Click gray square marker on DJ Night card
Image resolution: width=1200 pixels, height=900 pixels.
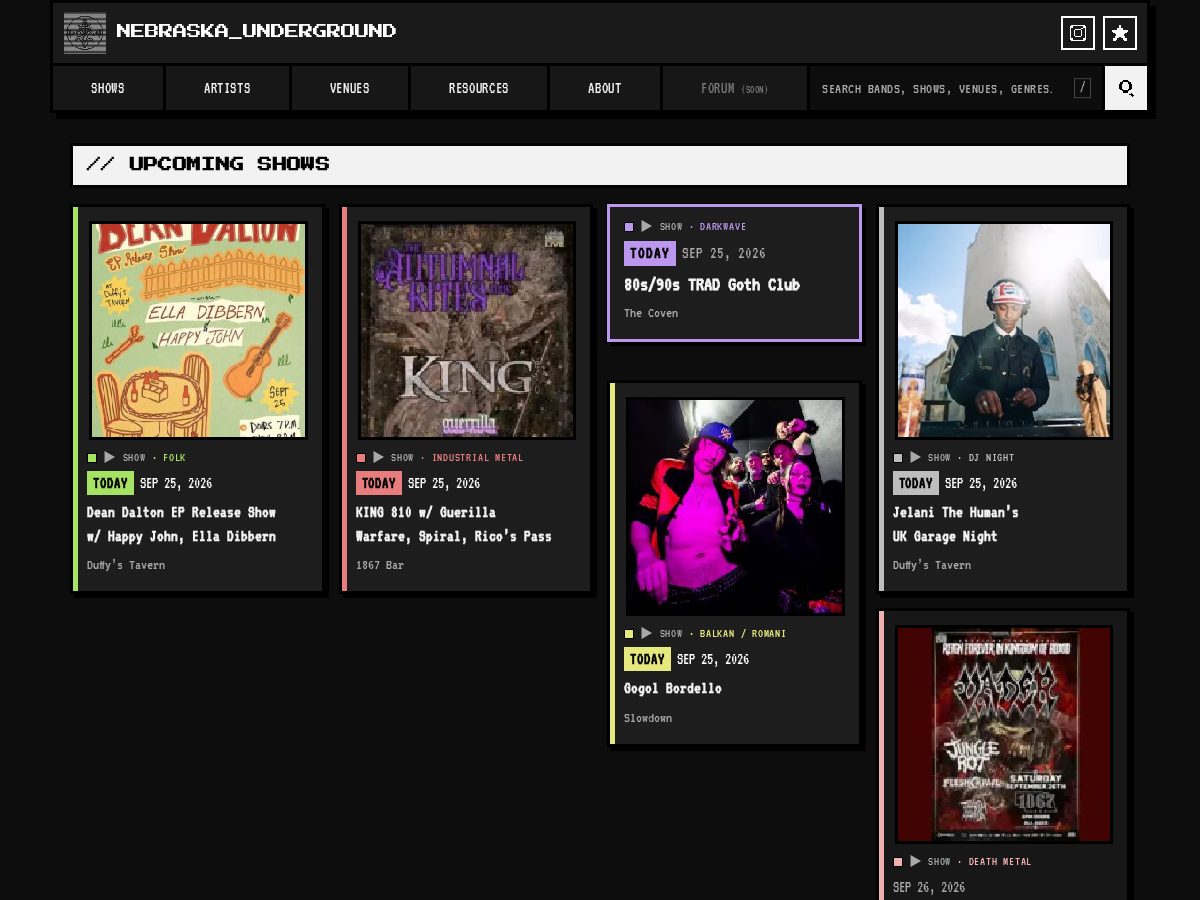coord(898,458)
